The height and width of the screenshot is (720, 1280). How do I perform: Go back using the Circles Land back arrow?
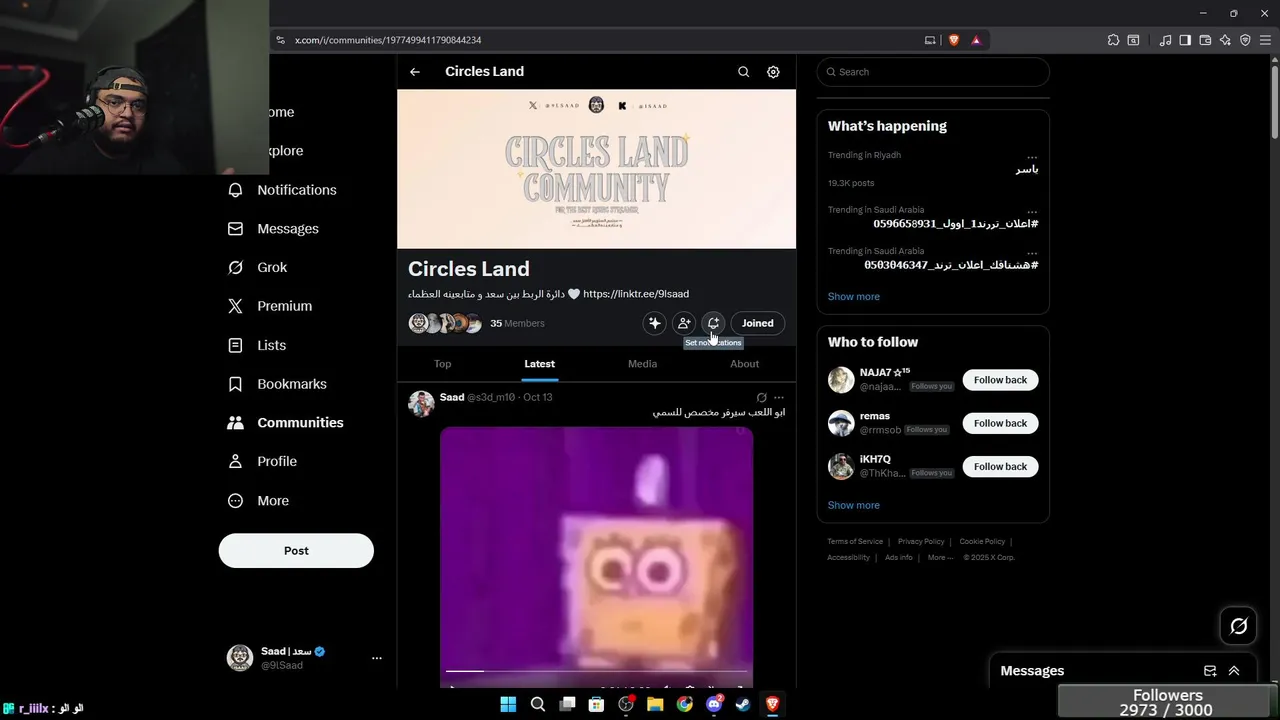pyautogui.click(x=415, y=72)
